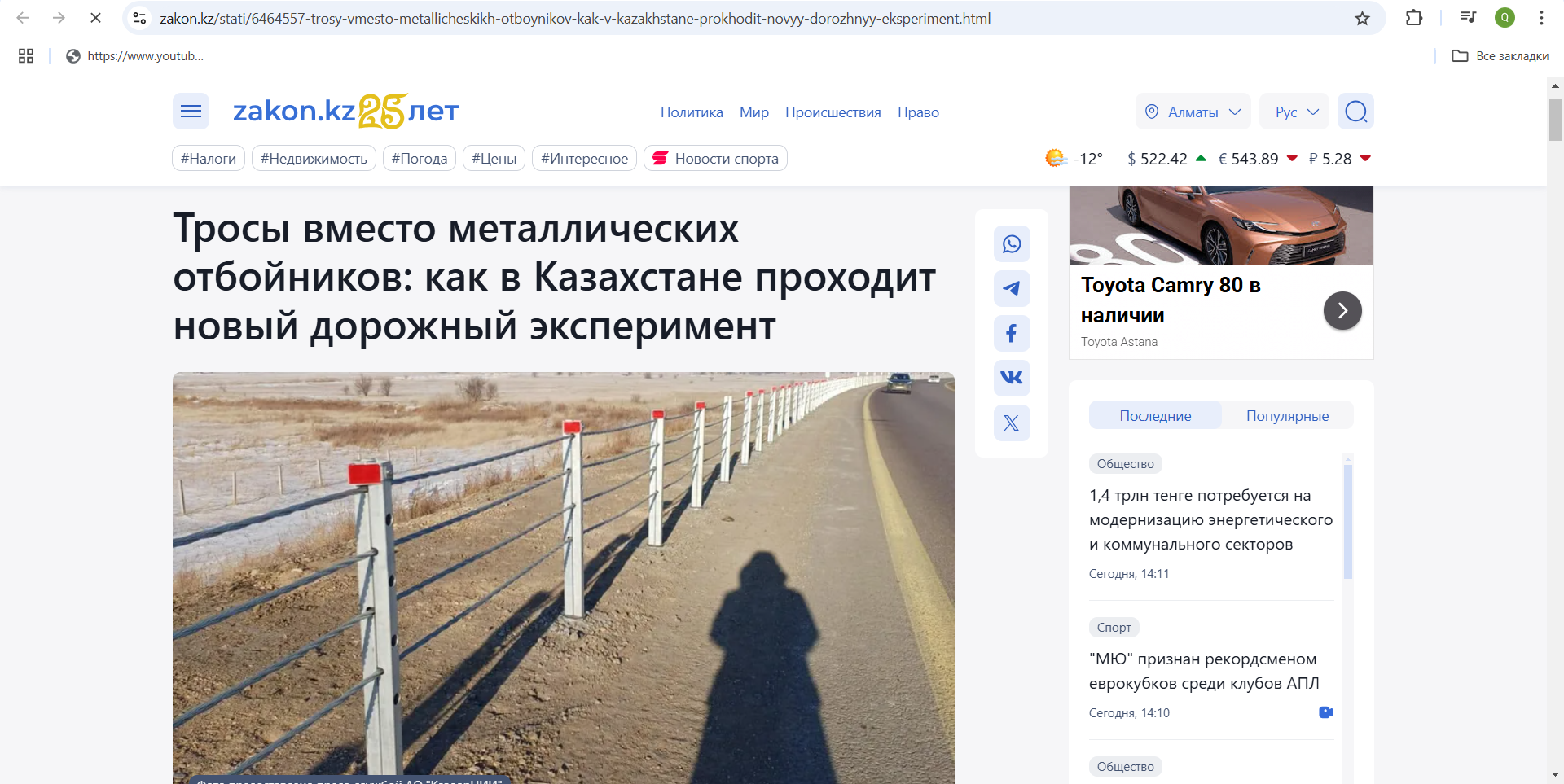Open the site search magnifier button
1564x784 pixels.
click(1356, 112)
